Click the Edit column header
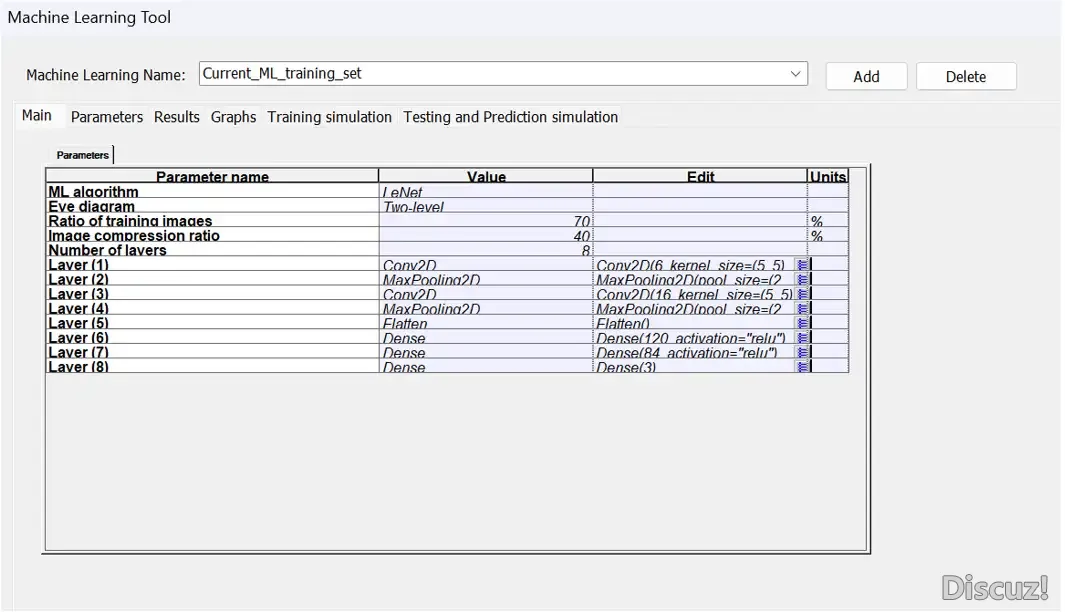Viewport: 1065px width, 612px height. point(700,176)
